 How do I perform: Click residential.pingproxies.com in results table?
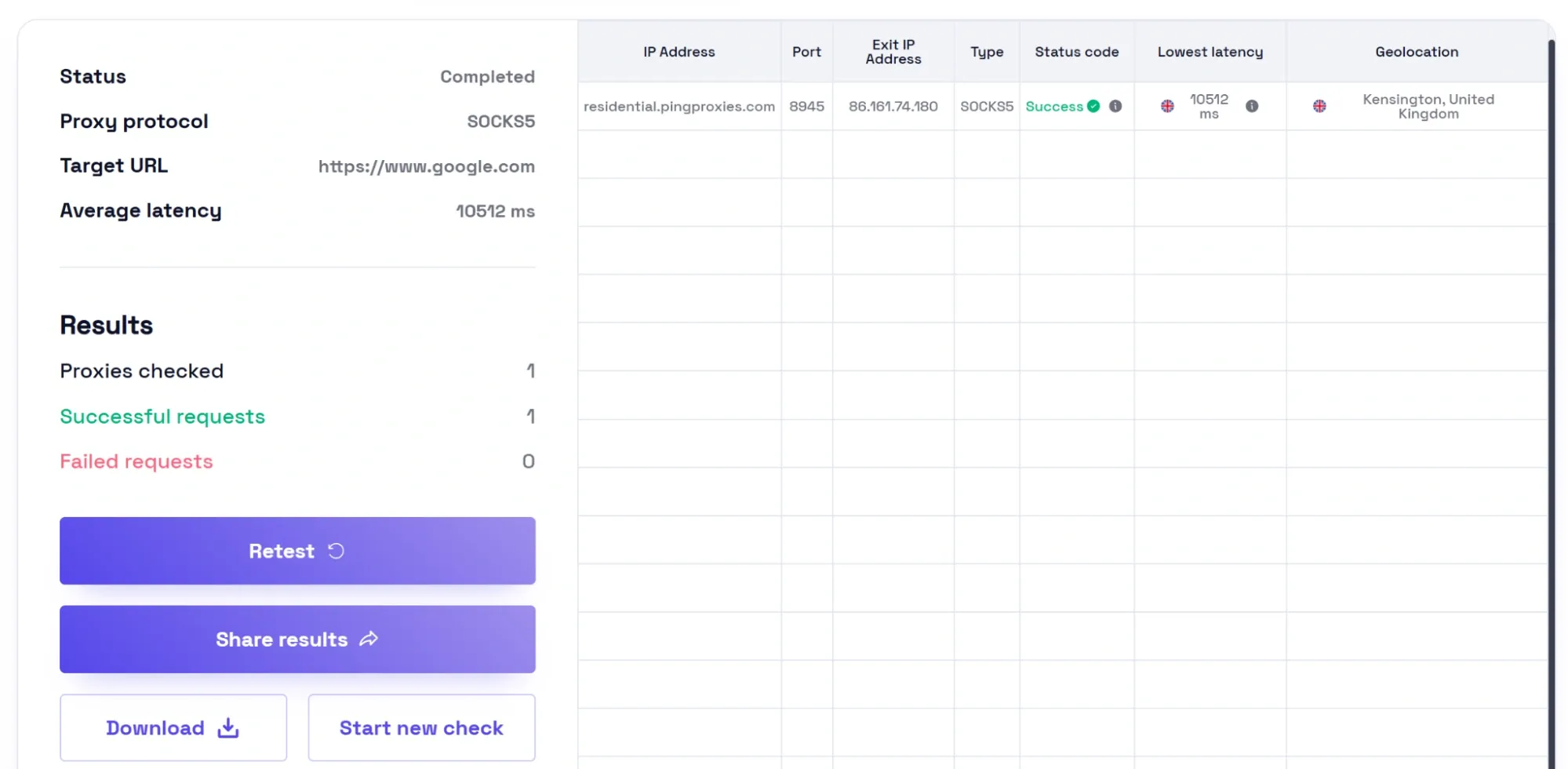click(679, 106)
